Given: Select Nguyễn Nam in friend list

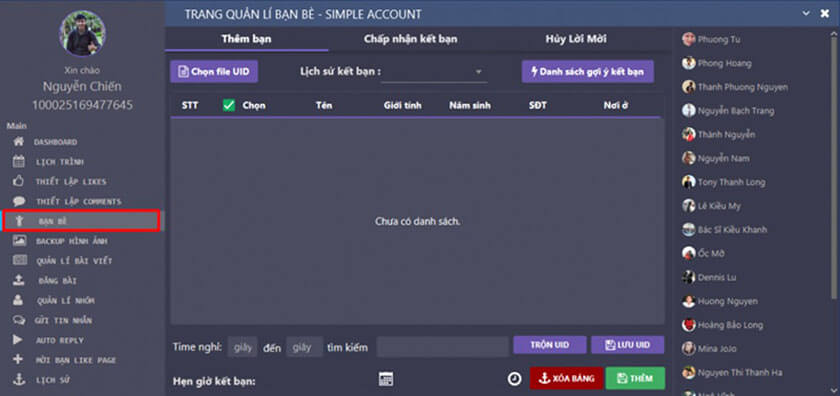Looking at the screenshot, I should tap(723, 158).
